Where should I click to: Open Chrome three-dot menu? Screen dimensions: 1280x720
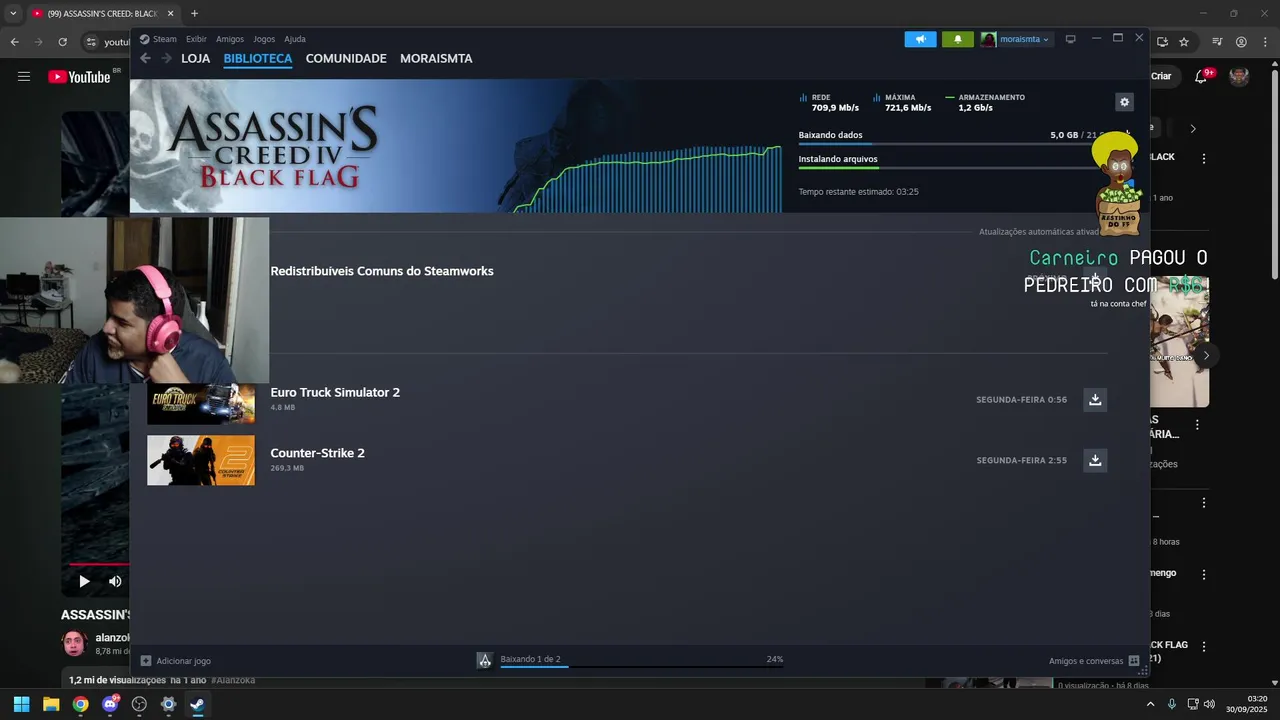(x=1265, y=42)
